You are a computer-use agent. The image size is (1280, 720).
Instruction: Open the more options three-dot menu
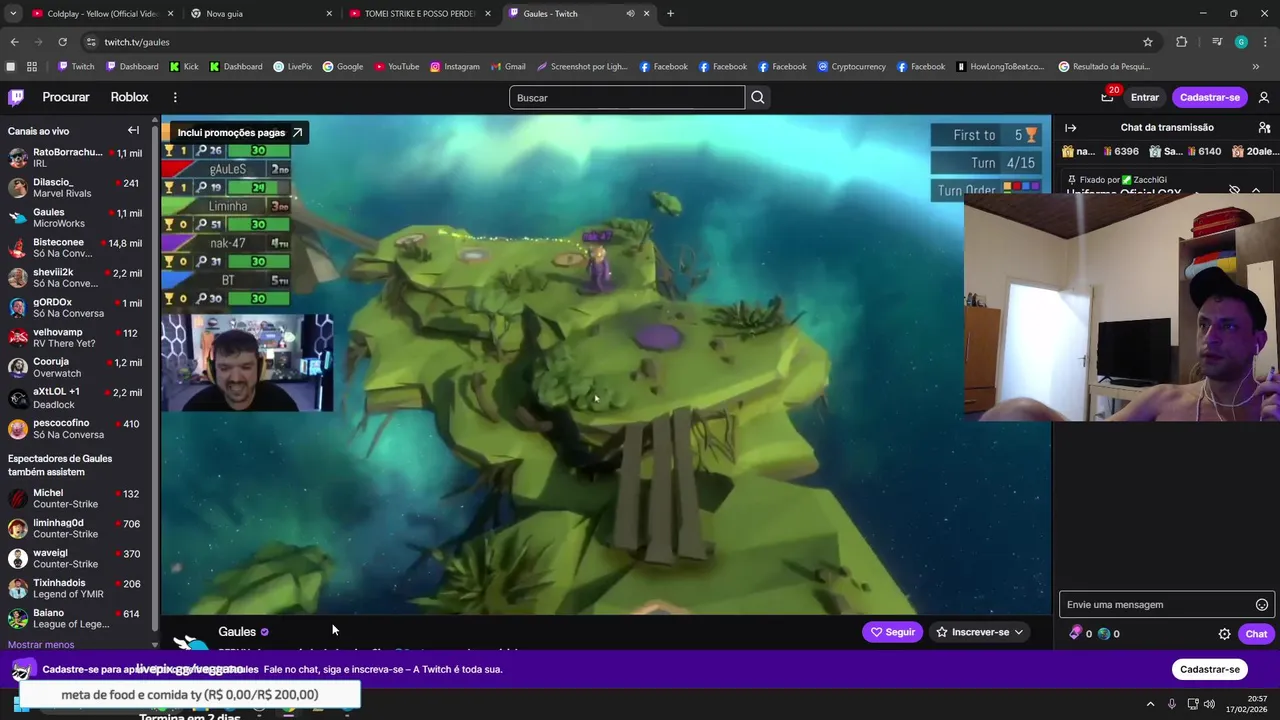click(x=175, y=97)
